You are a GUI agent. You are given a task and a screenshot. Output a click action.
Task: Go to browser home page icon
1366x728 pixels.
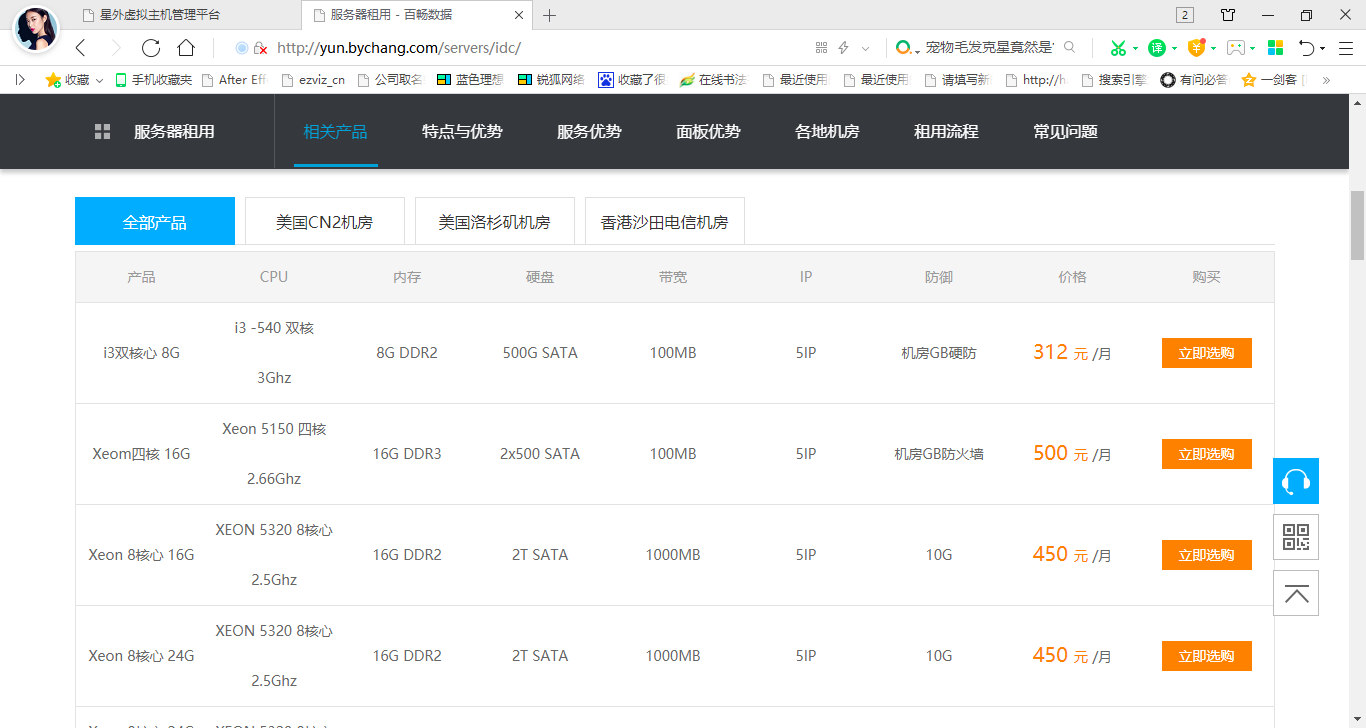(186, 48)
